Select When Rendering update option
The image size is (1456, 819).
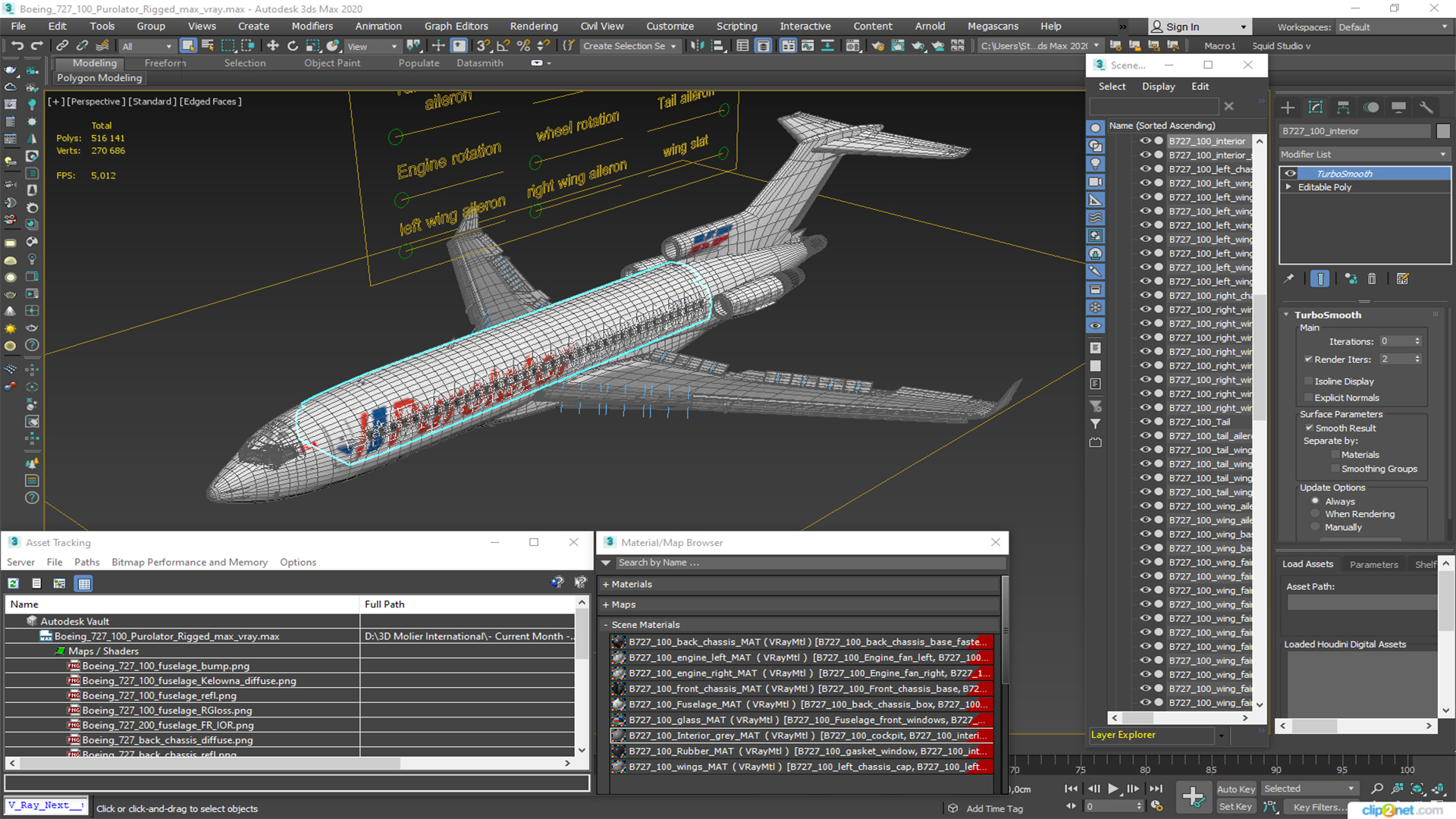coord(1316,514)
